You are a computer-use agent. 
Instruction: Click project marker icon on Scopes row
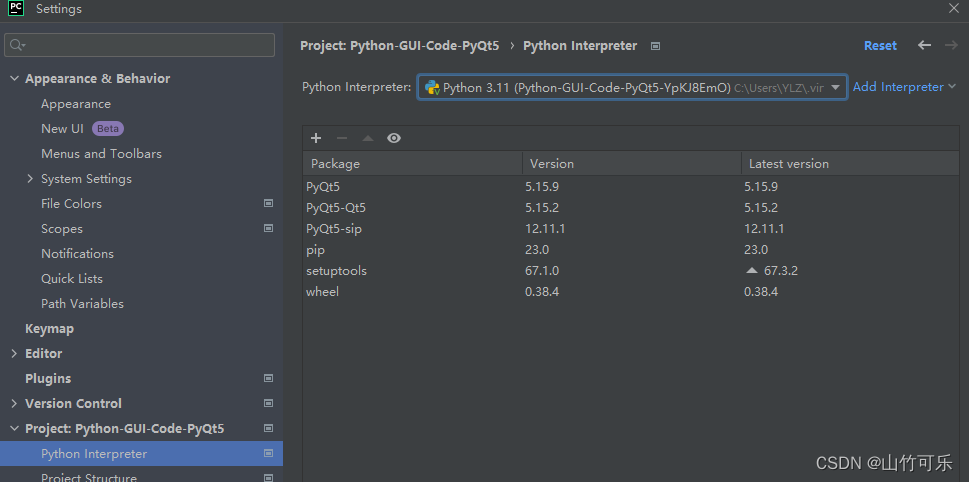(268, 228)
